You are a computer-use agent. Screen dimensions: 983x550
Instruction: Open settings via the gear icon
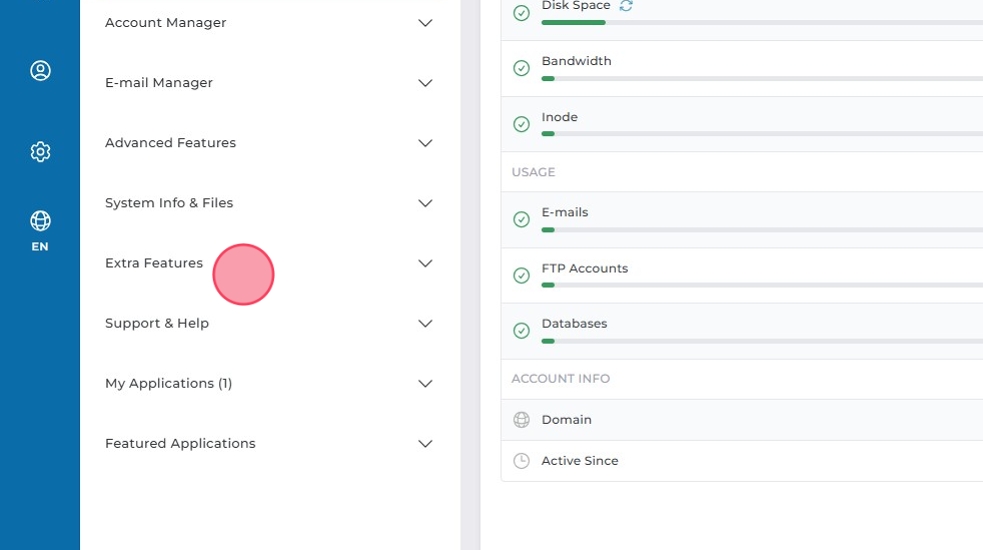(40, 152)
